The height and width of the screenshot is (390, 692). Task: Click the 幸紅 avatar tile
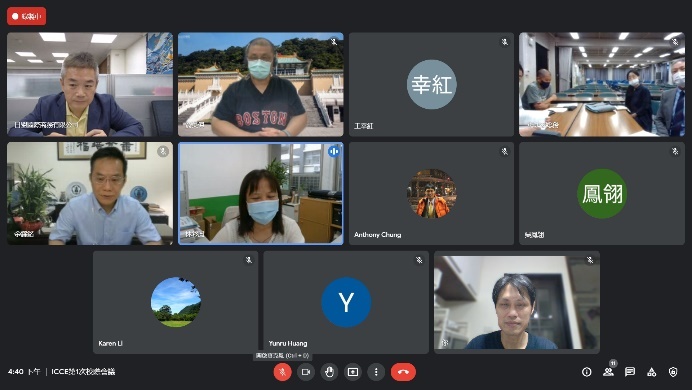tap(431, 84)
